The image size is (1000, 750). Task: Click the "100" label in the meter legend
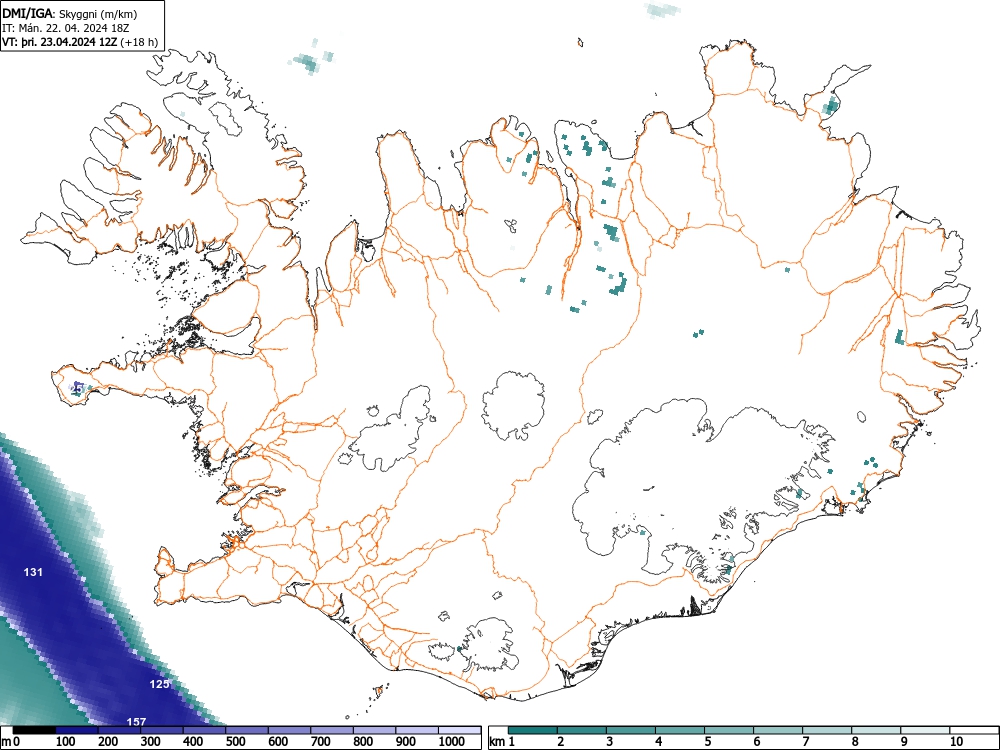coord(66,741)
